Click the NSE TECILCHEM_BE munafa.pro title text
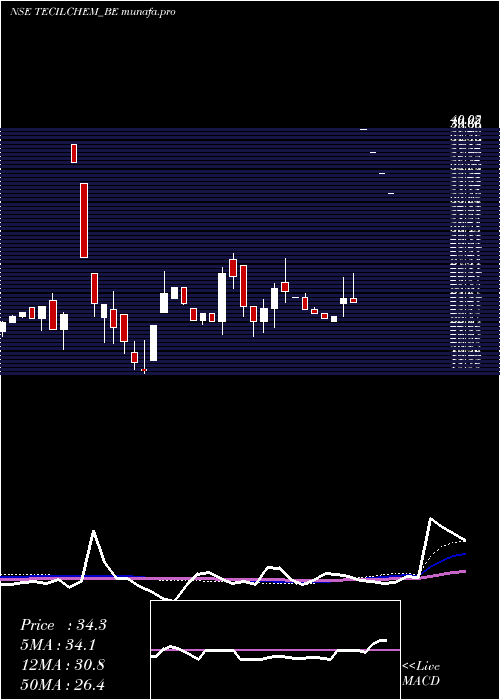The width and height of the screenshot is (500, 700). point(92,12)
